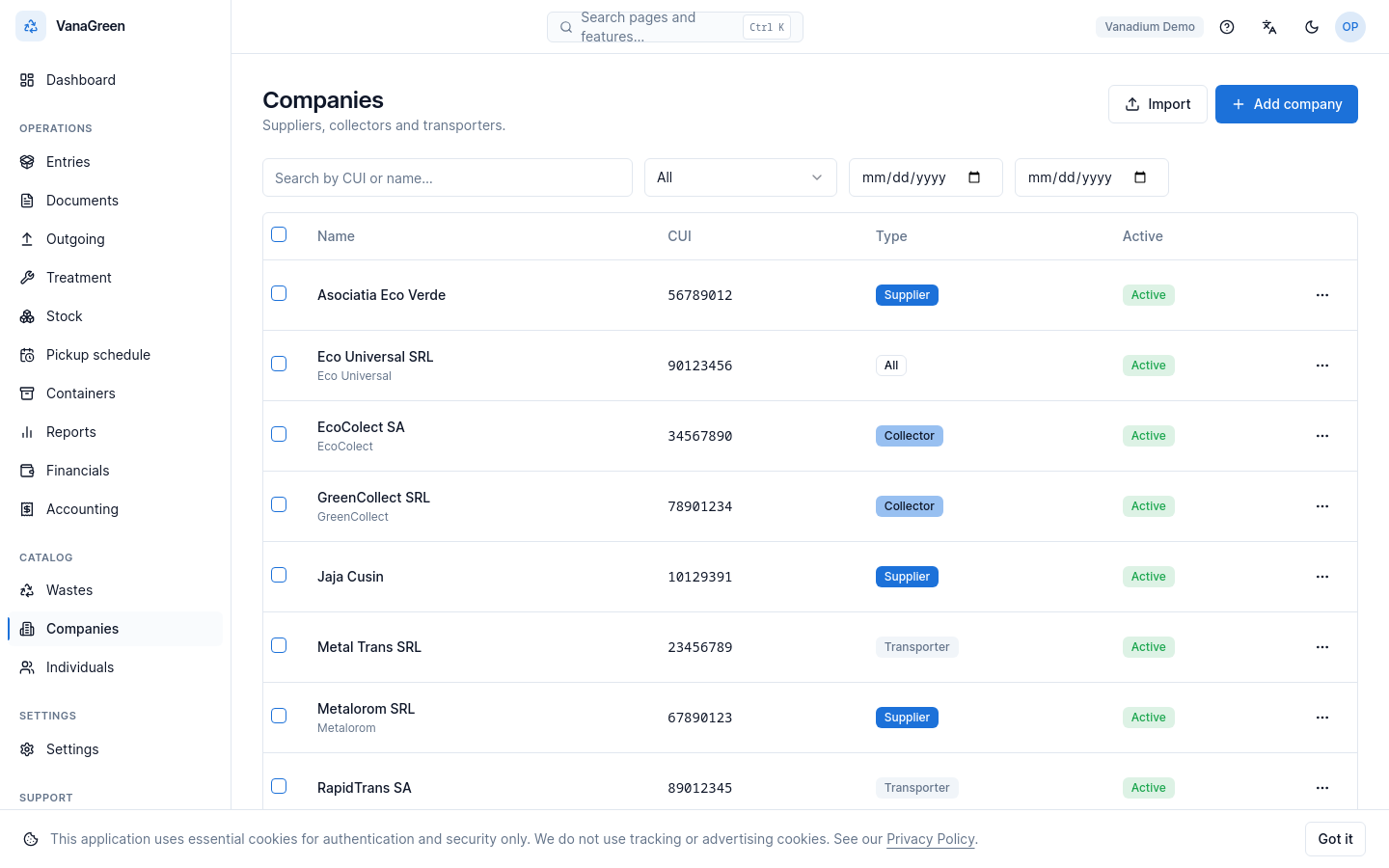Select the EcoColect SA row checkbox
The height and width of the screenshot is (868, 1389).
tap(279, 434)
